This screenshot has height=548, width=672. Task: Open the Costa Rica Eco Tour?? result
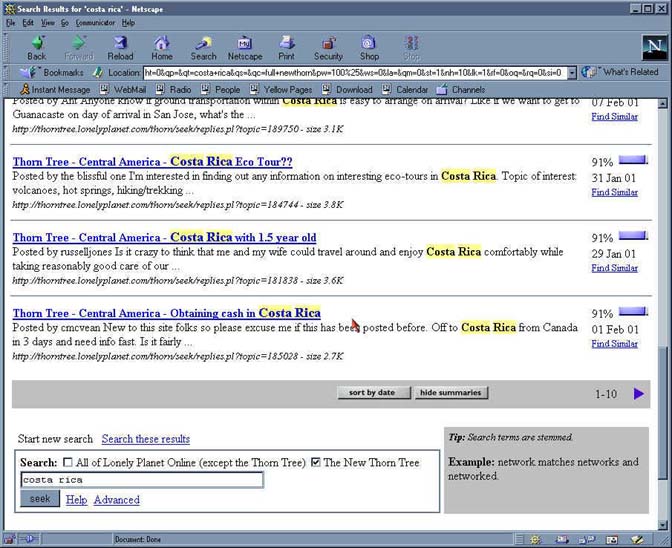coord(153,162)
